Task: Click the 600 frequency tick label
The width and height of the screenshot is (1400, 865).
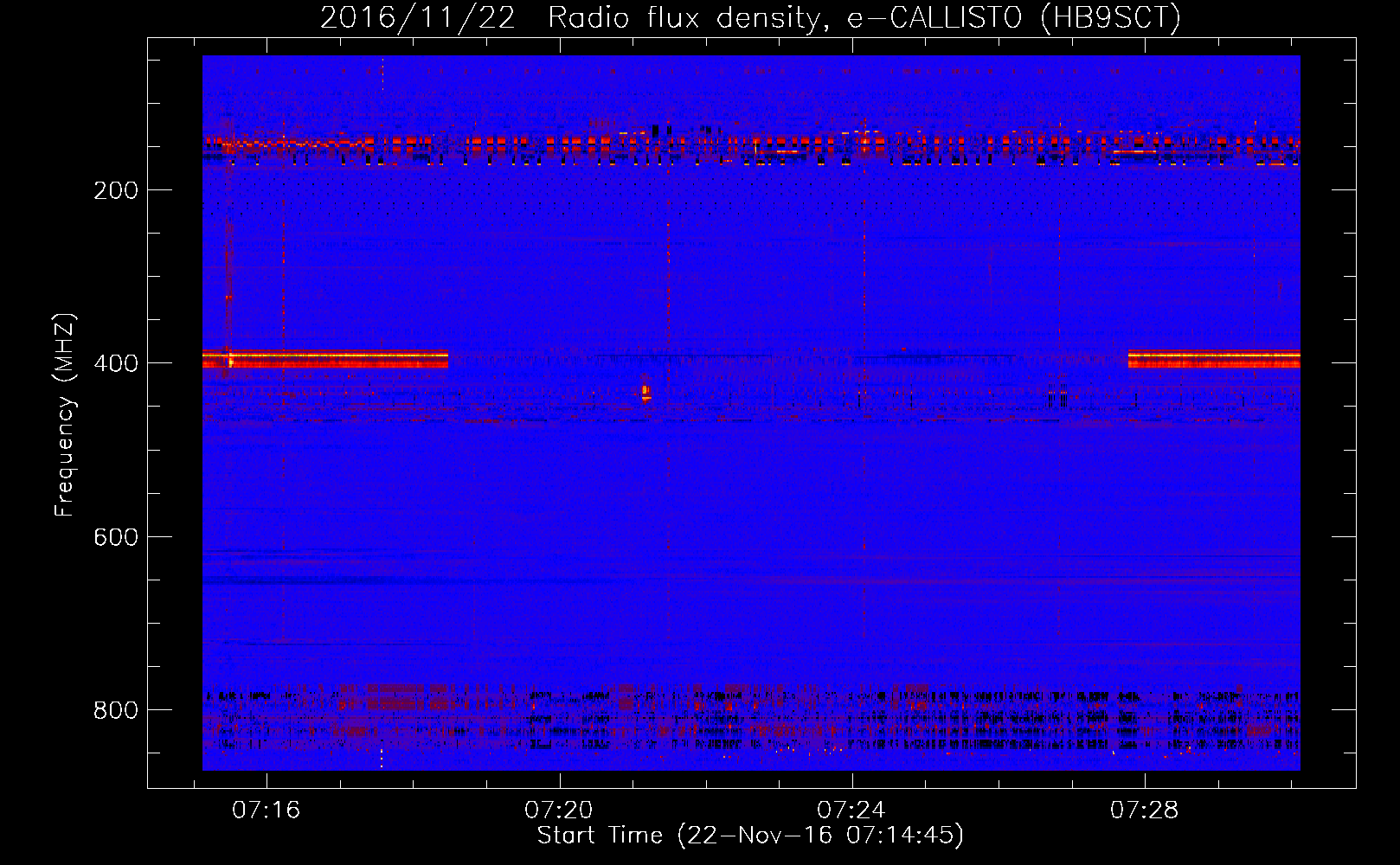Action: click(x=116, y=537)
